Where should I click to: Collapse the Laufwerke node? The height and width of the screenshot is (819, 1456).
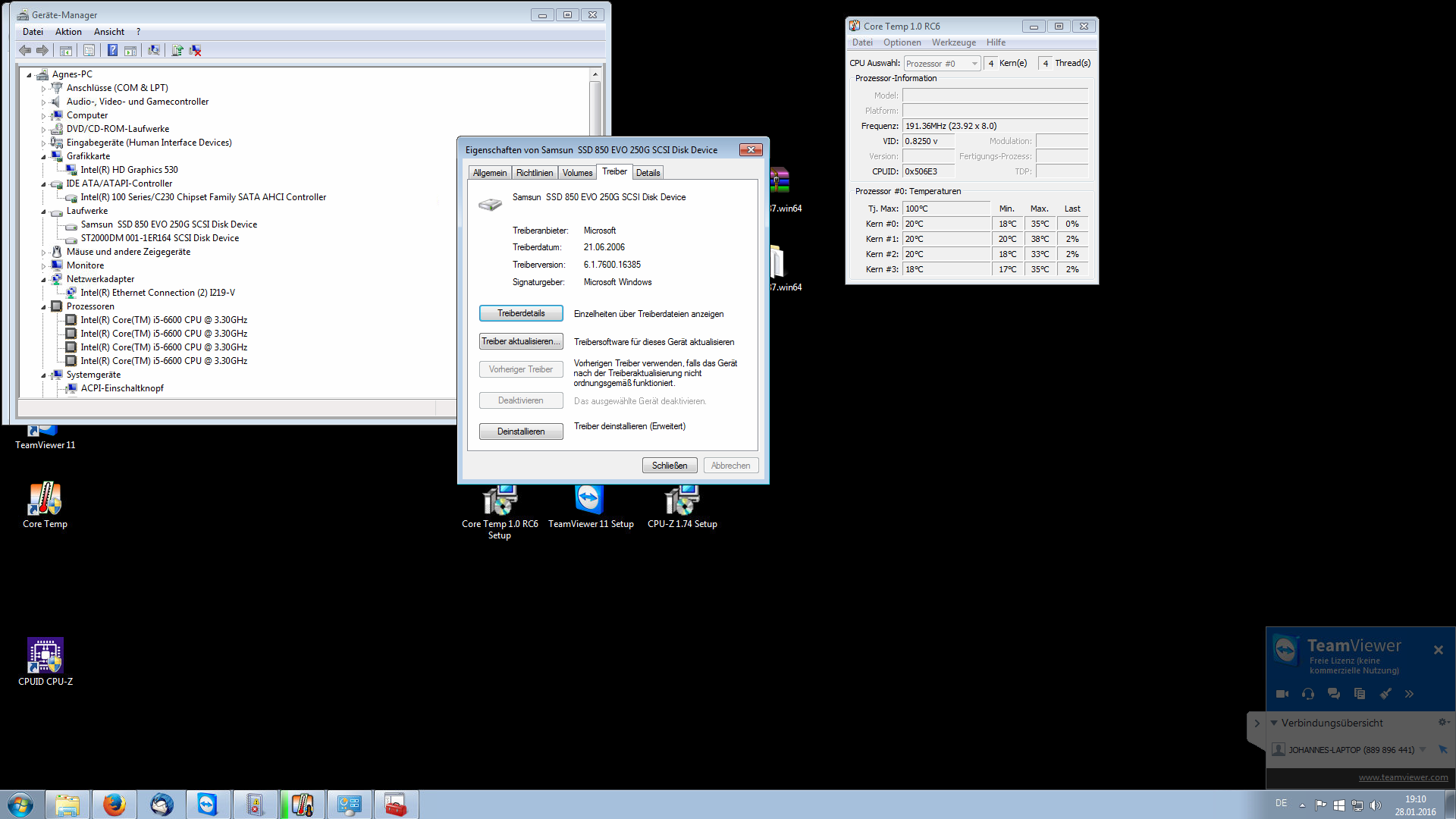pos(43,211)
